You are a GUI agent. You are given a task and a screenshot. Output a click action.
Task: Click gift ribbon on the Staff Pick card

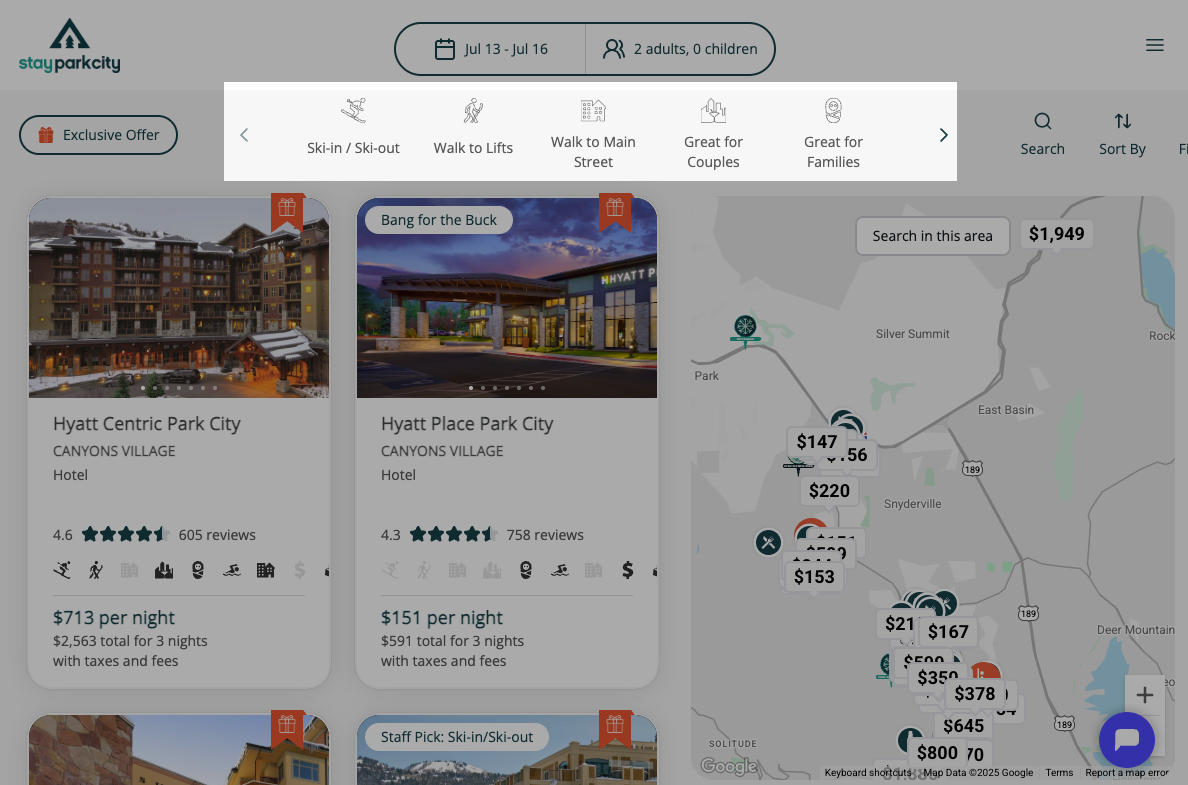[614, 727]
